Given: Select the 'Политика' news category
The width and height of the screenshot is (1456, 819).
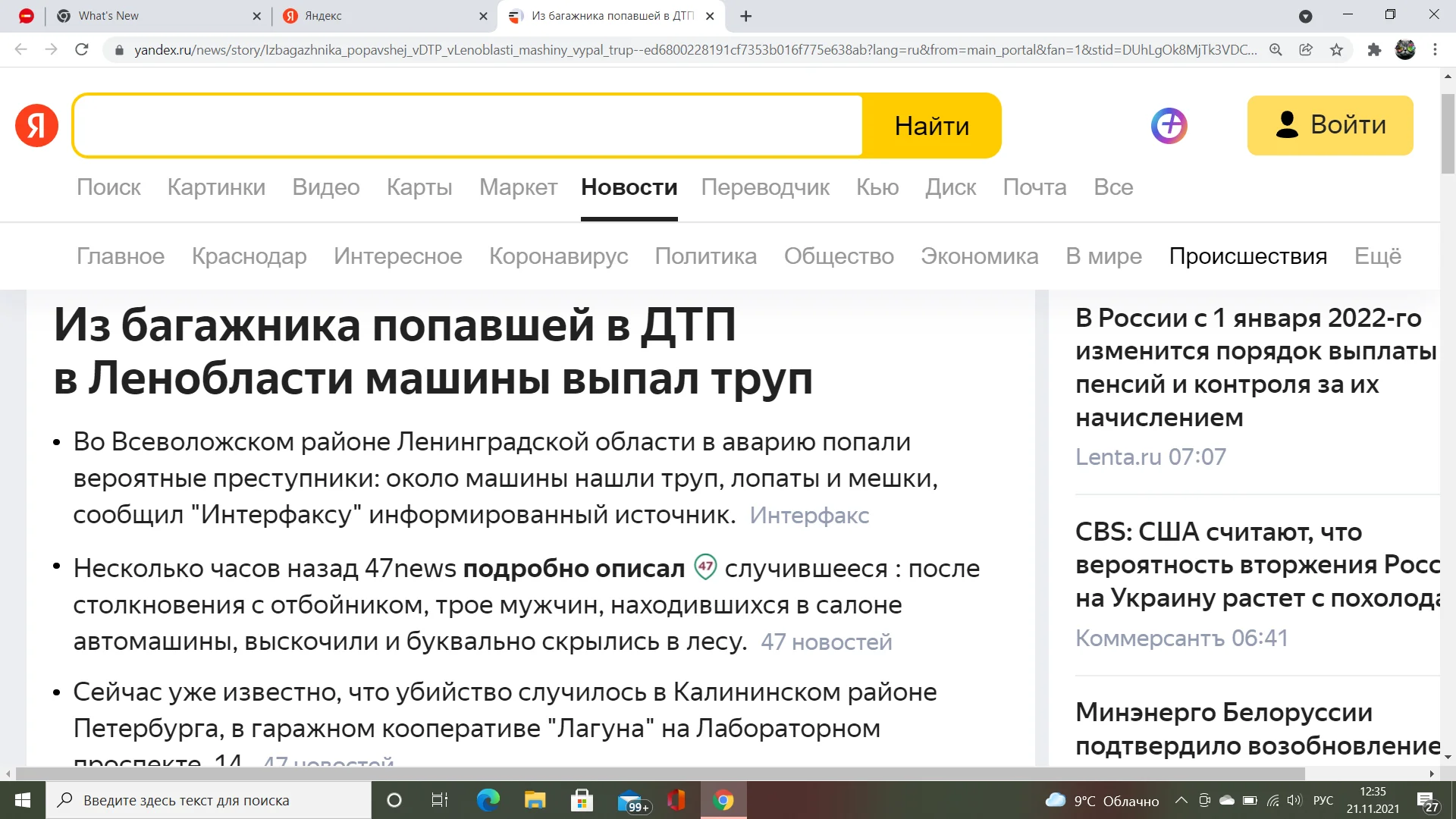Looking at the screenshot, I should pos(706,256).
